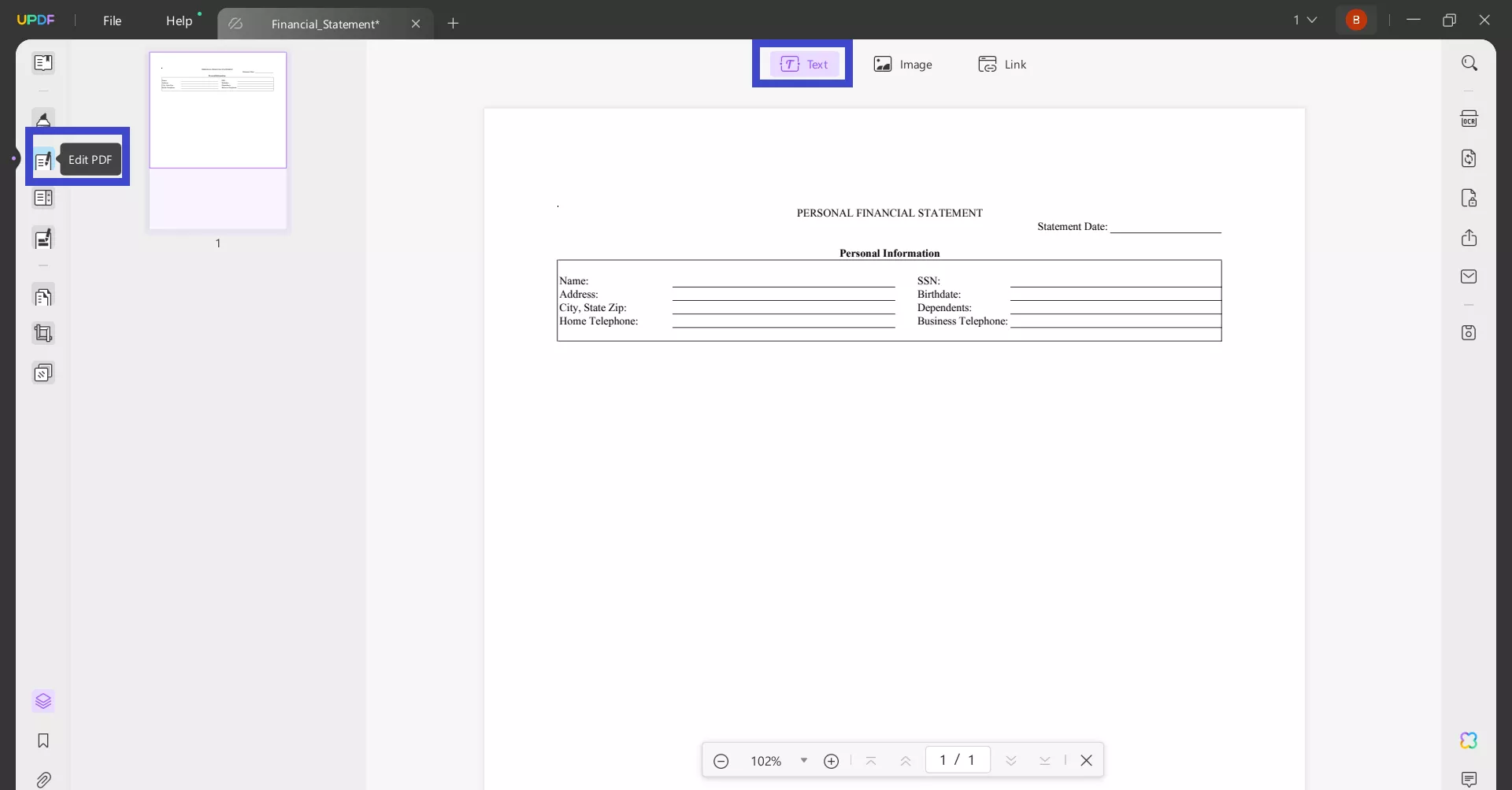The image size is (1512, 790).
Task: Open the Search panel
Action: (1470, 63)
